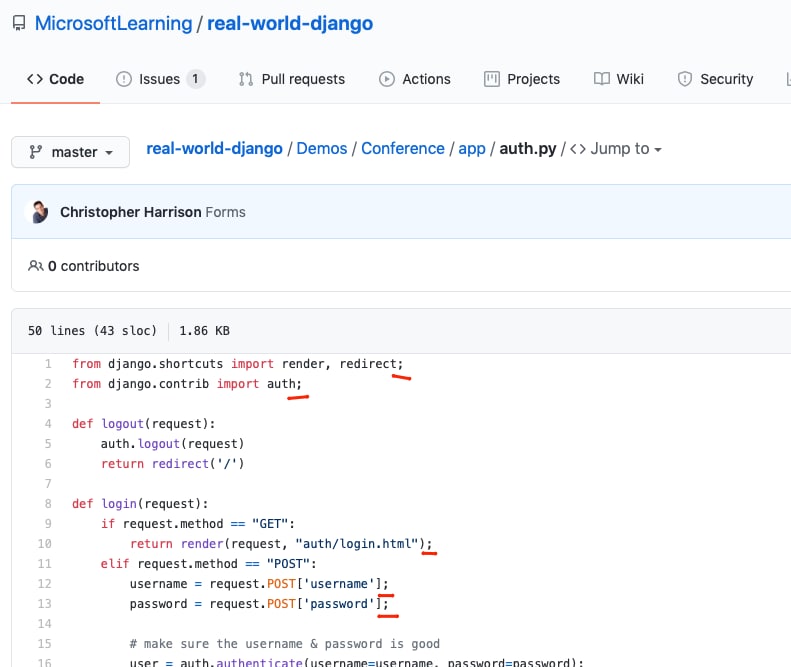
Task: Navigate to Demos folder in breadcrumb
Action: pyautogui.click(x=322, y=148)
